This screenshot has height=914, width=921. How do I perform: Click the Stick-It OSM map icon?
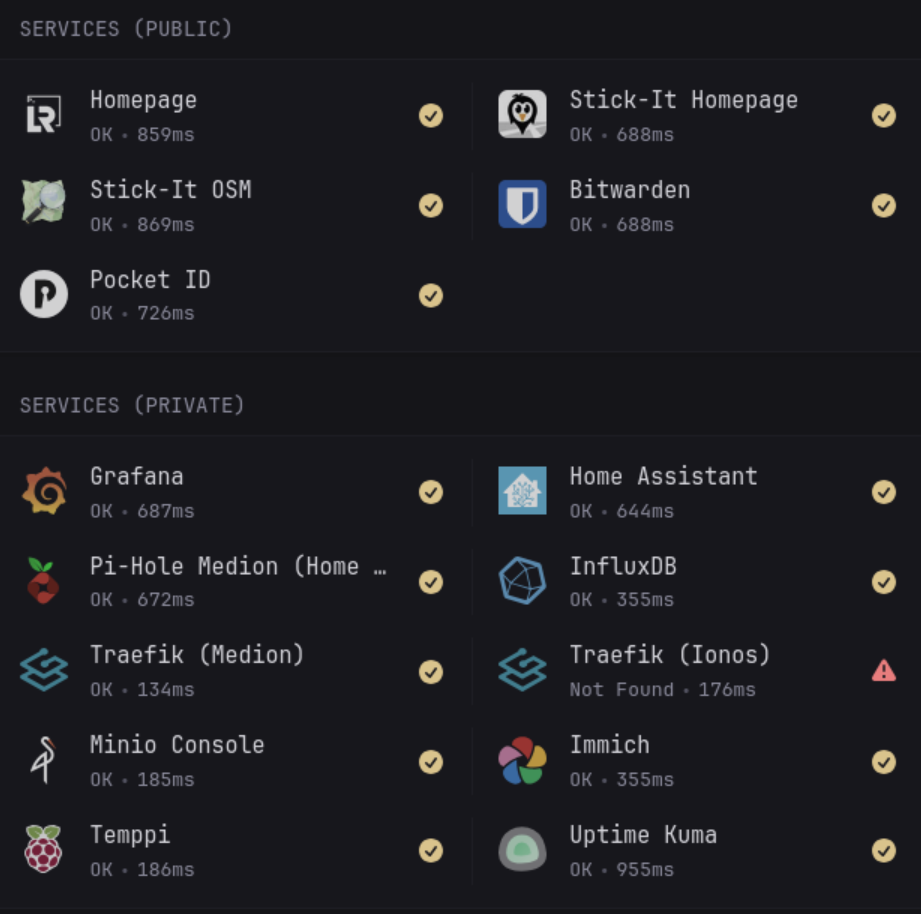point(44,202)
